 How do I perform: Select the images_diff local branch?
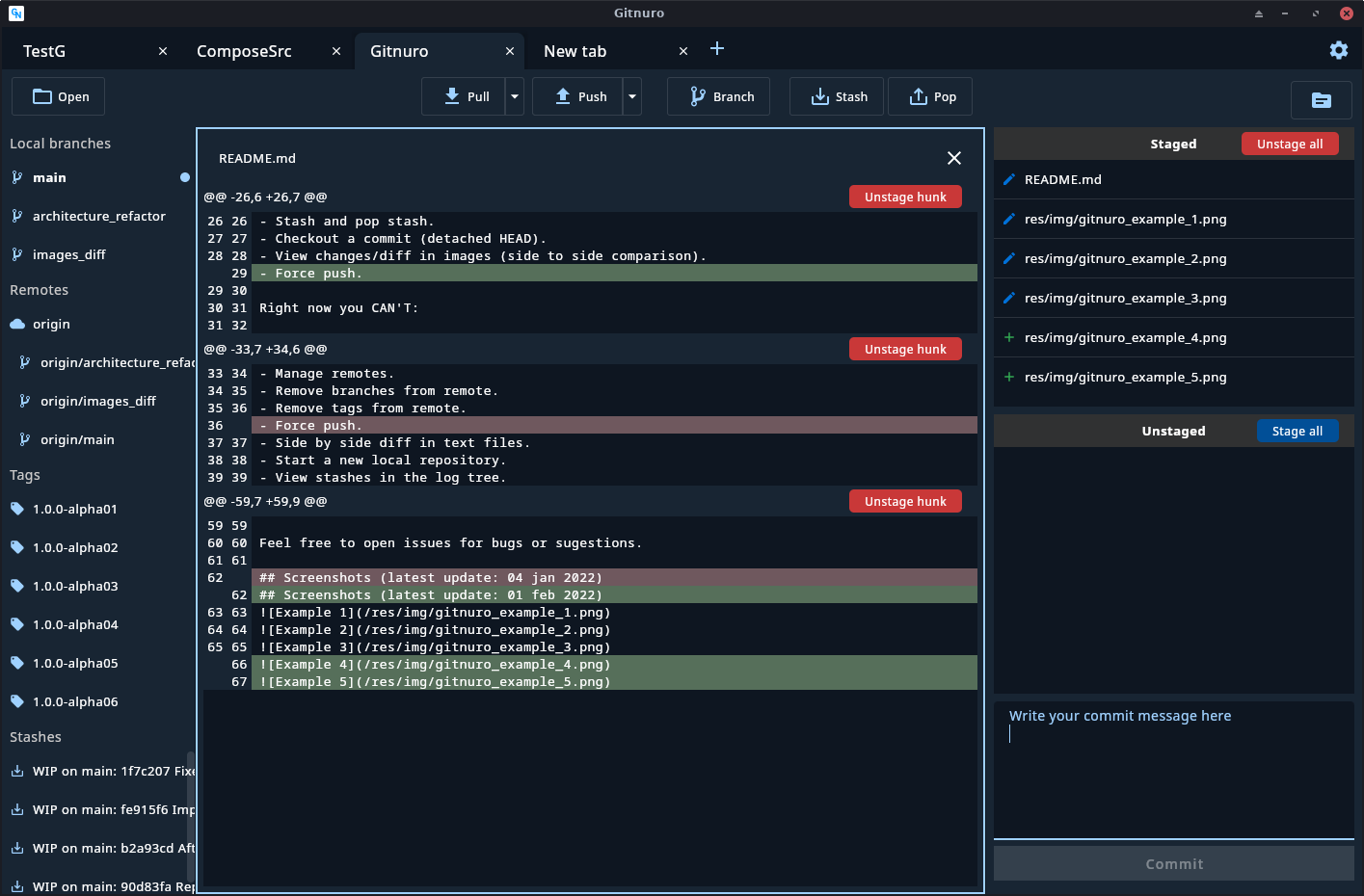pos(96,254)
